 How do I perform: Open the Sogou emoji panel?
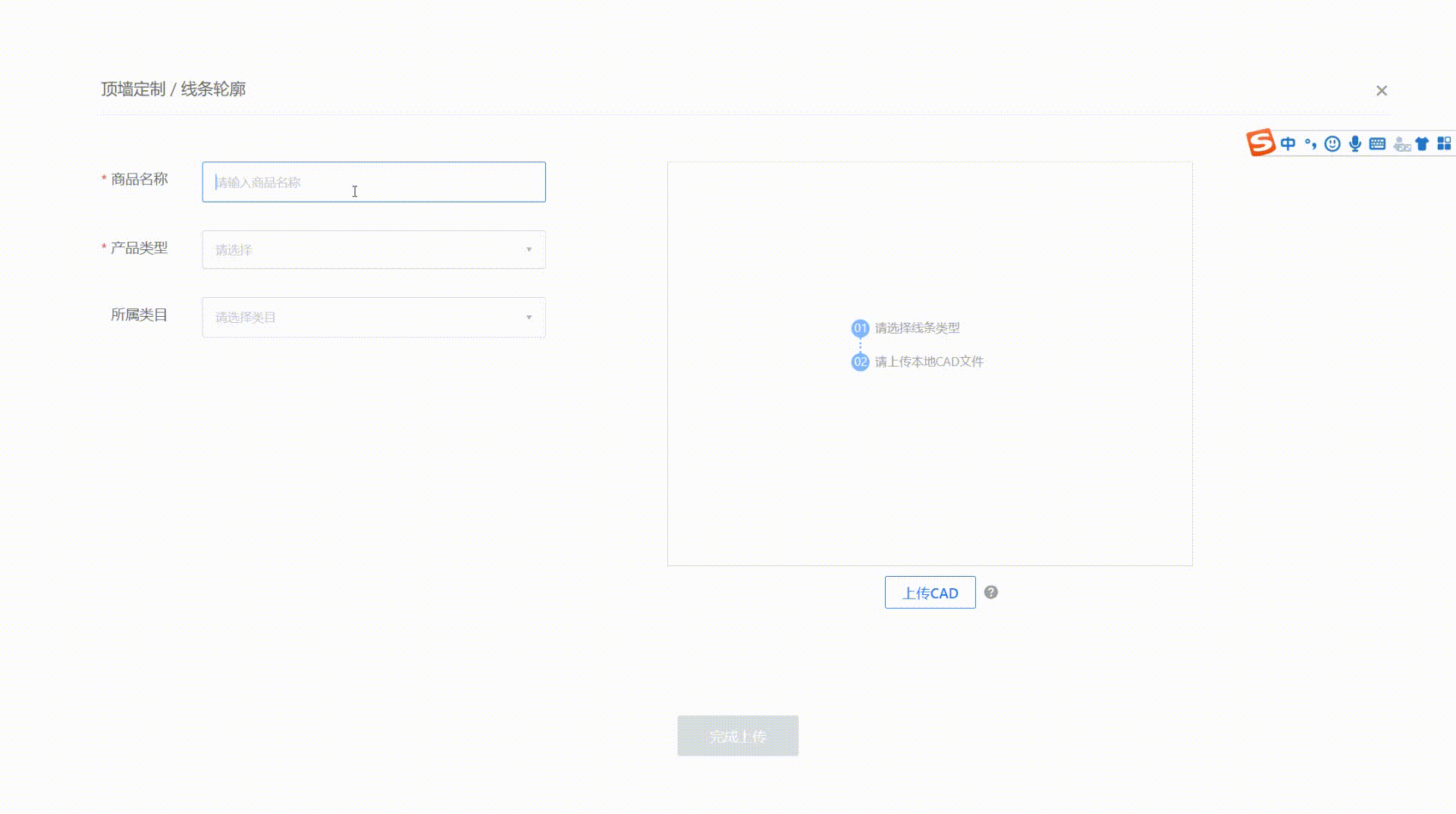1332,143
